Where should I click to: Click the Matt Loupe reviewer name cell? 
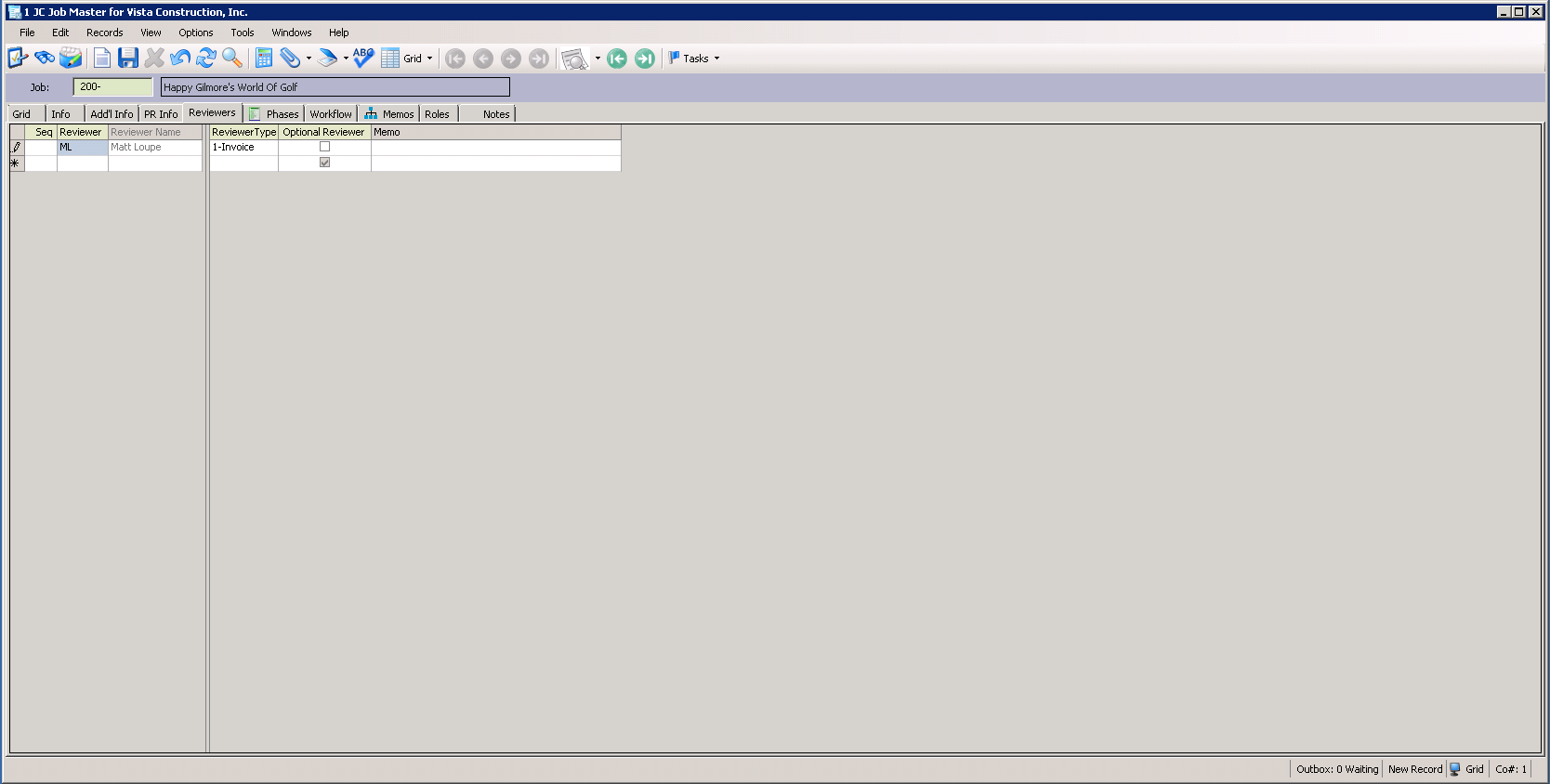(155, 148)
